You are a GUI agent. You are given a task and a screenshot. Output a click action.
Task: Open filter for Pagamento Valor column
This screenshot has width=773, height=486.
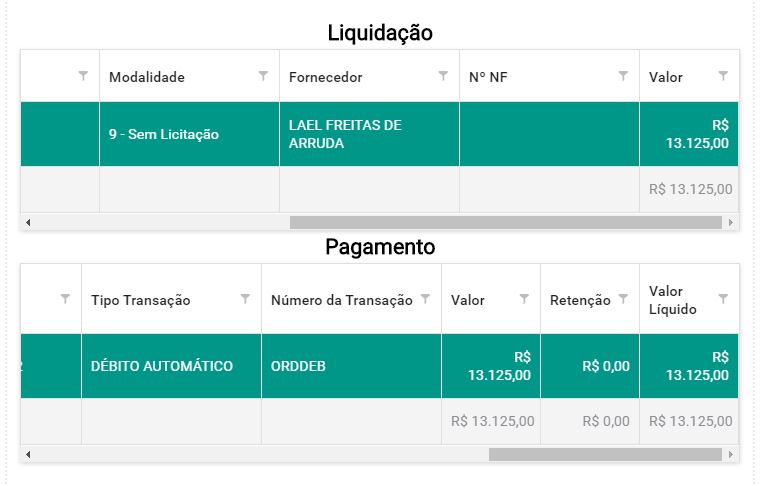click(x=524, y=299)
